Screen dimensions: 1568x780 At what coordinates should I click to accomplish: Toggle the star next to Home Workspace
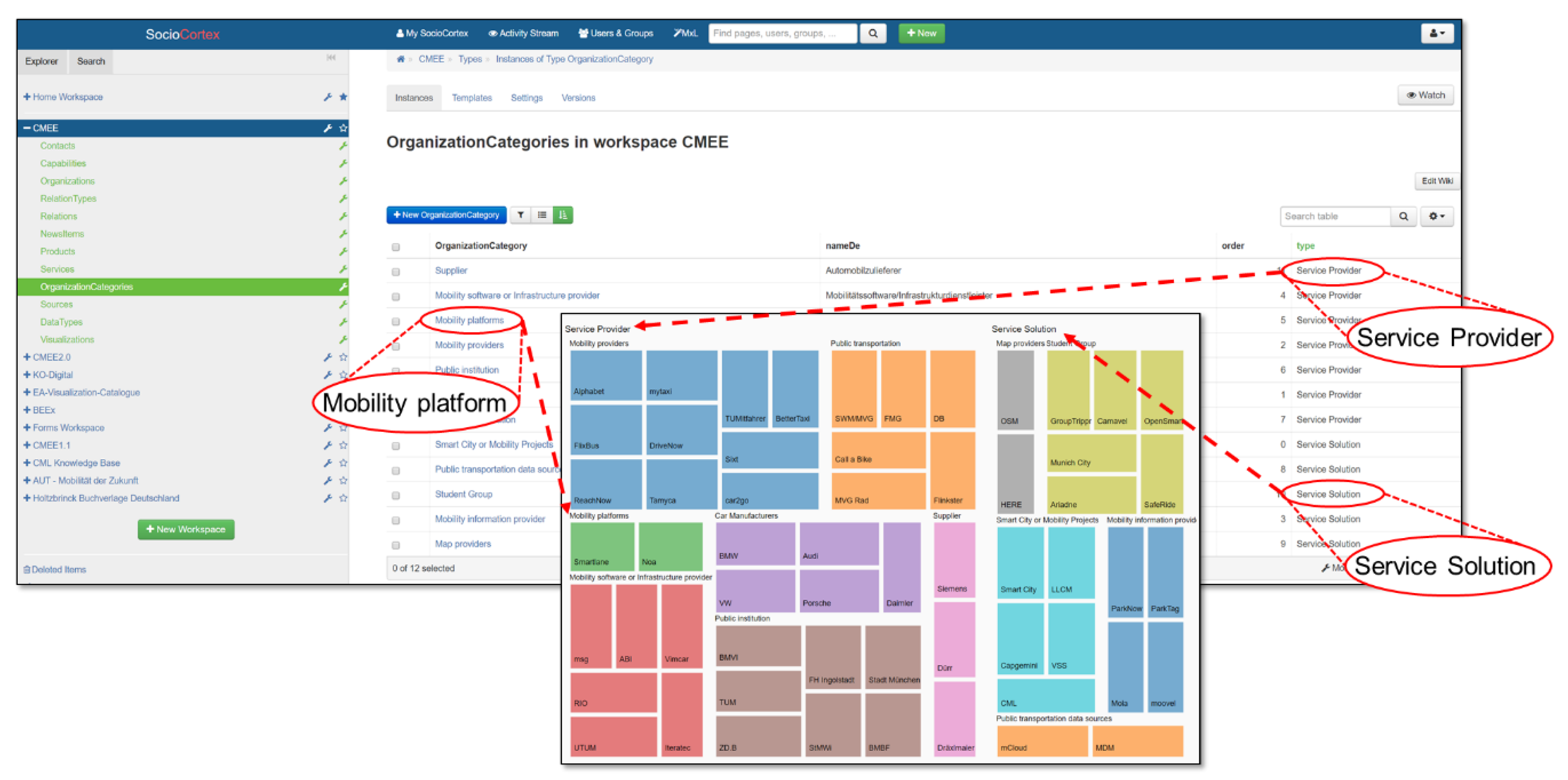pos(343,97)
